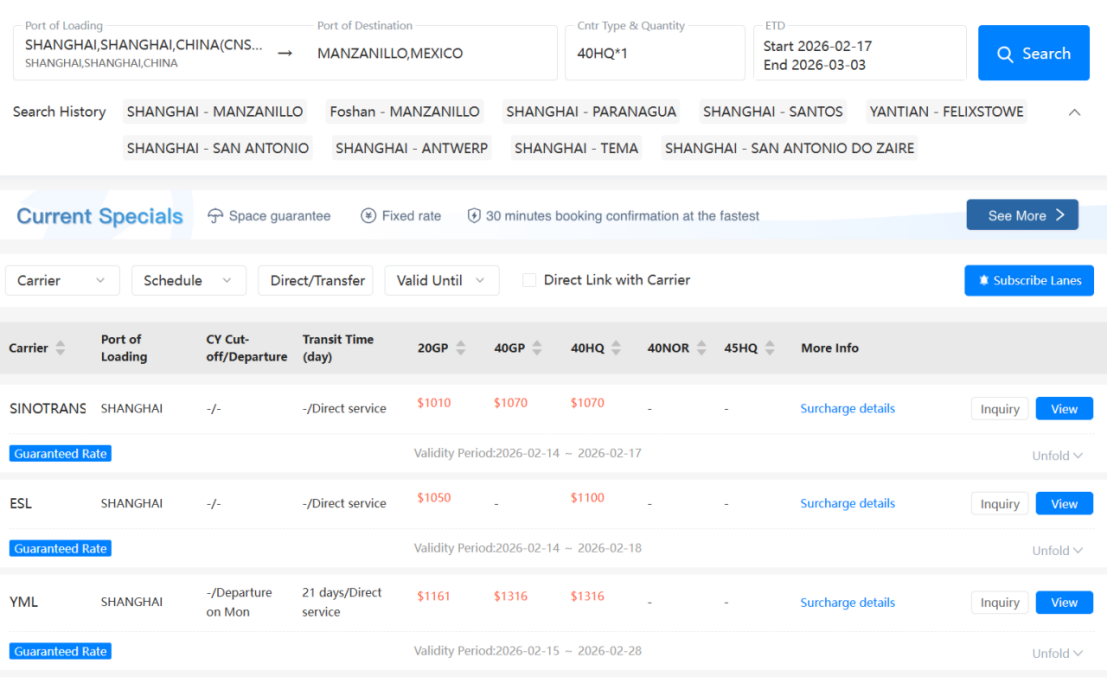Sort rates by 45HQ column arrows
The image size is (1108, 684).
[769, 348]
